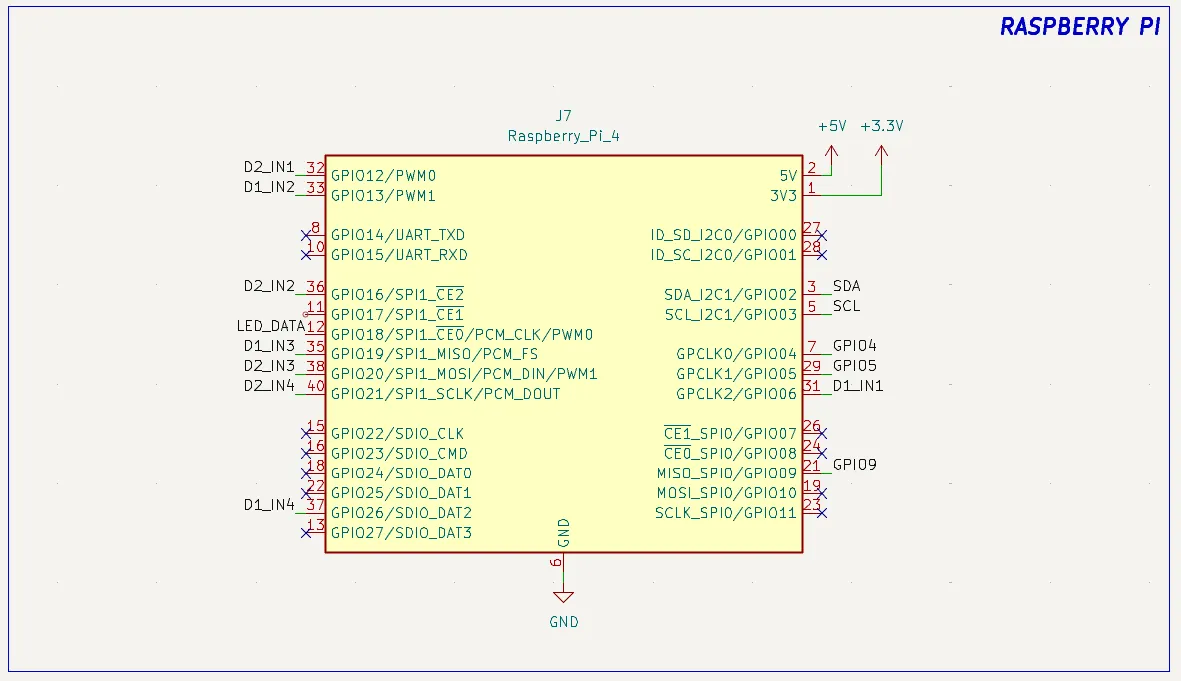Click the ID_SD_I2C0/GPIO00 pin name
Image resolution: width=1181 pixels, height=681 pixels.
tap(723, 235)
